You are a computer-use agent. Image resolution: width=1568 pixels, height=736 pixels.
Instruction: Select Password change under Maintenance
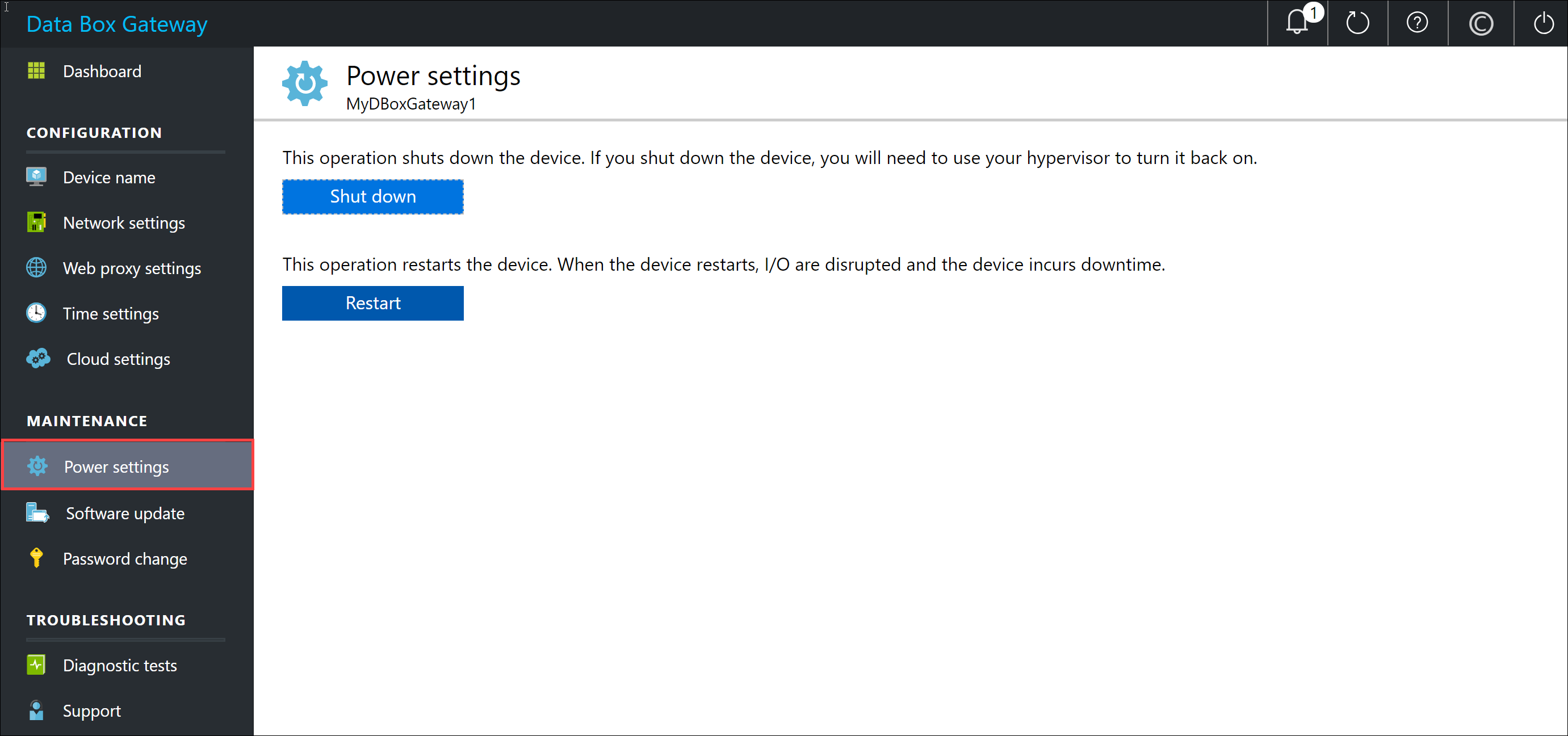(124, 558)
